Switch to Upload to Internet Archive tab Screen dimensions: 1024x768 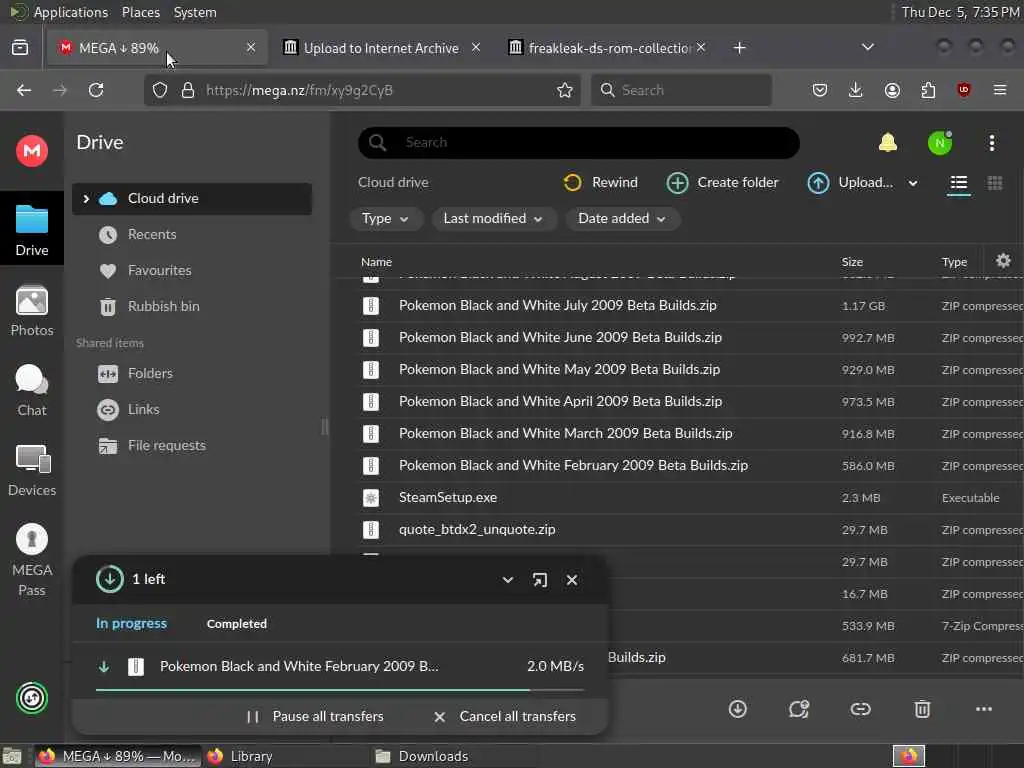tap(381, 48)
